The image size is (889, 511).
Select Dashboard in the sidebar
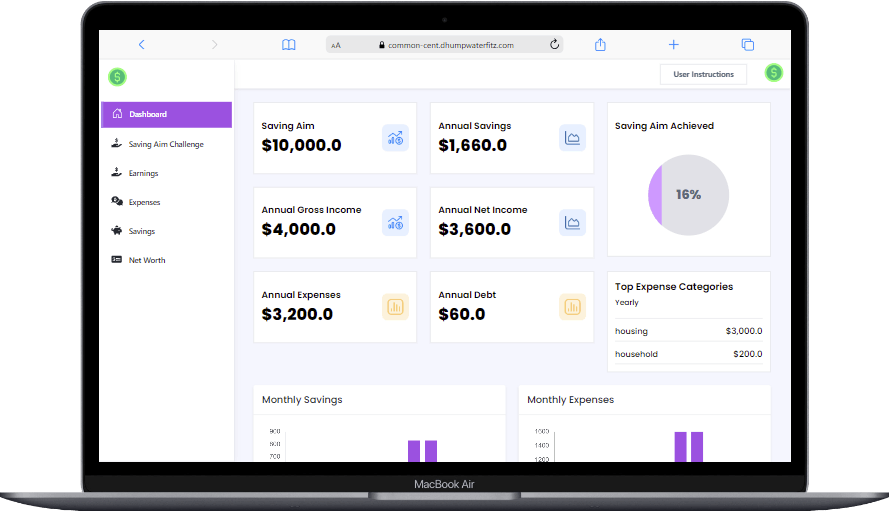[166, 114]
